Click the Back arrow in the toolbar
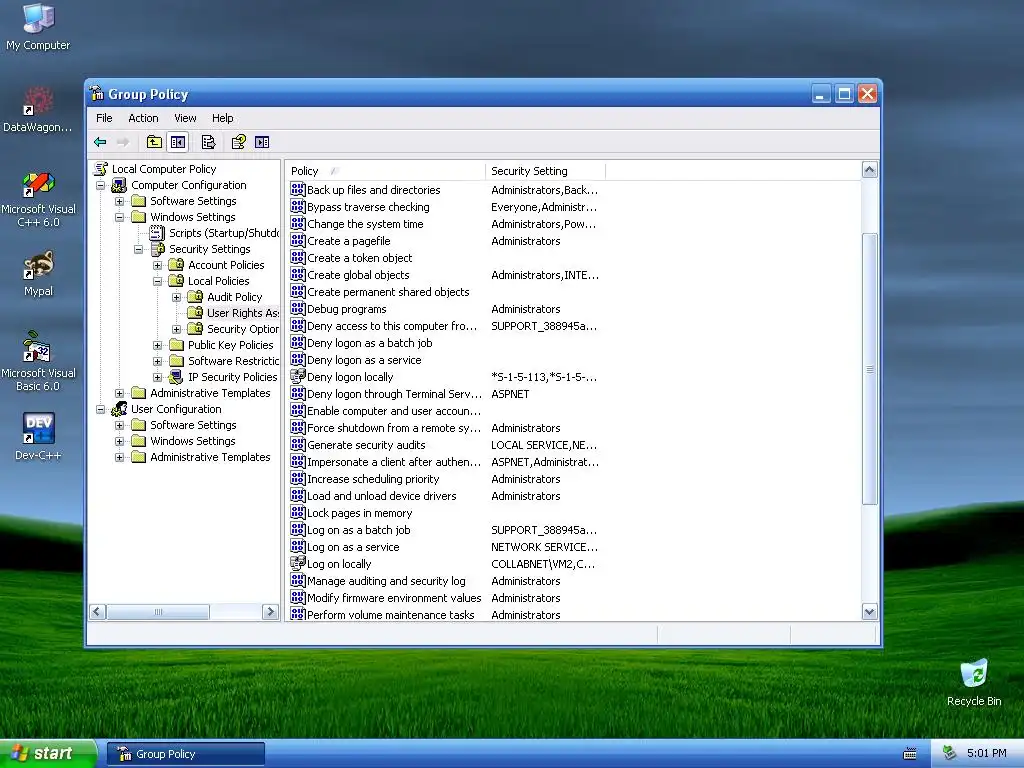Screen dimensions: 1024x768 click(100, 142)
